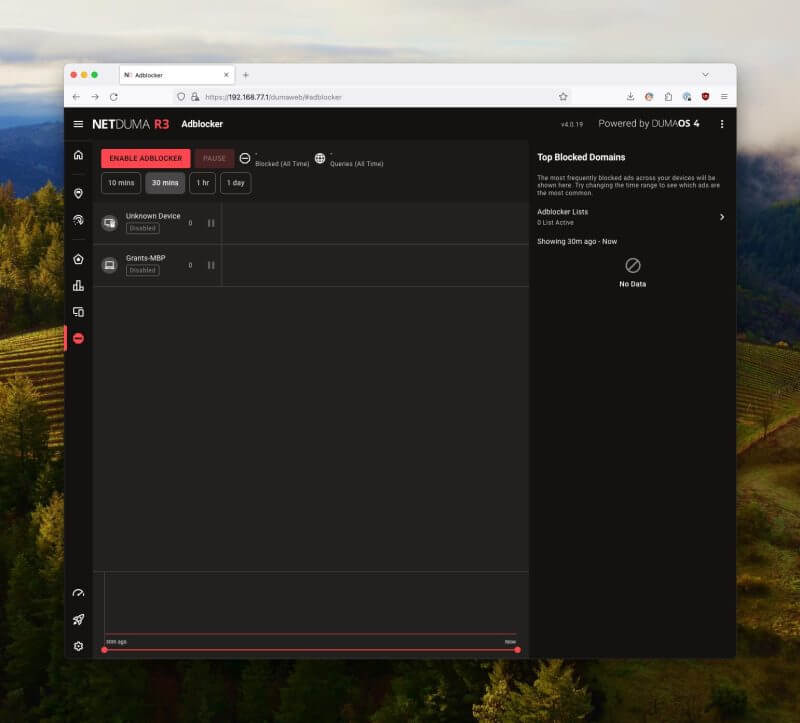
Task: Open the Device Manager sidebar icon
Action: pos(78,312)
